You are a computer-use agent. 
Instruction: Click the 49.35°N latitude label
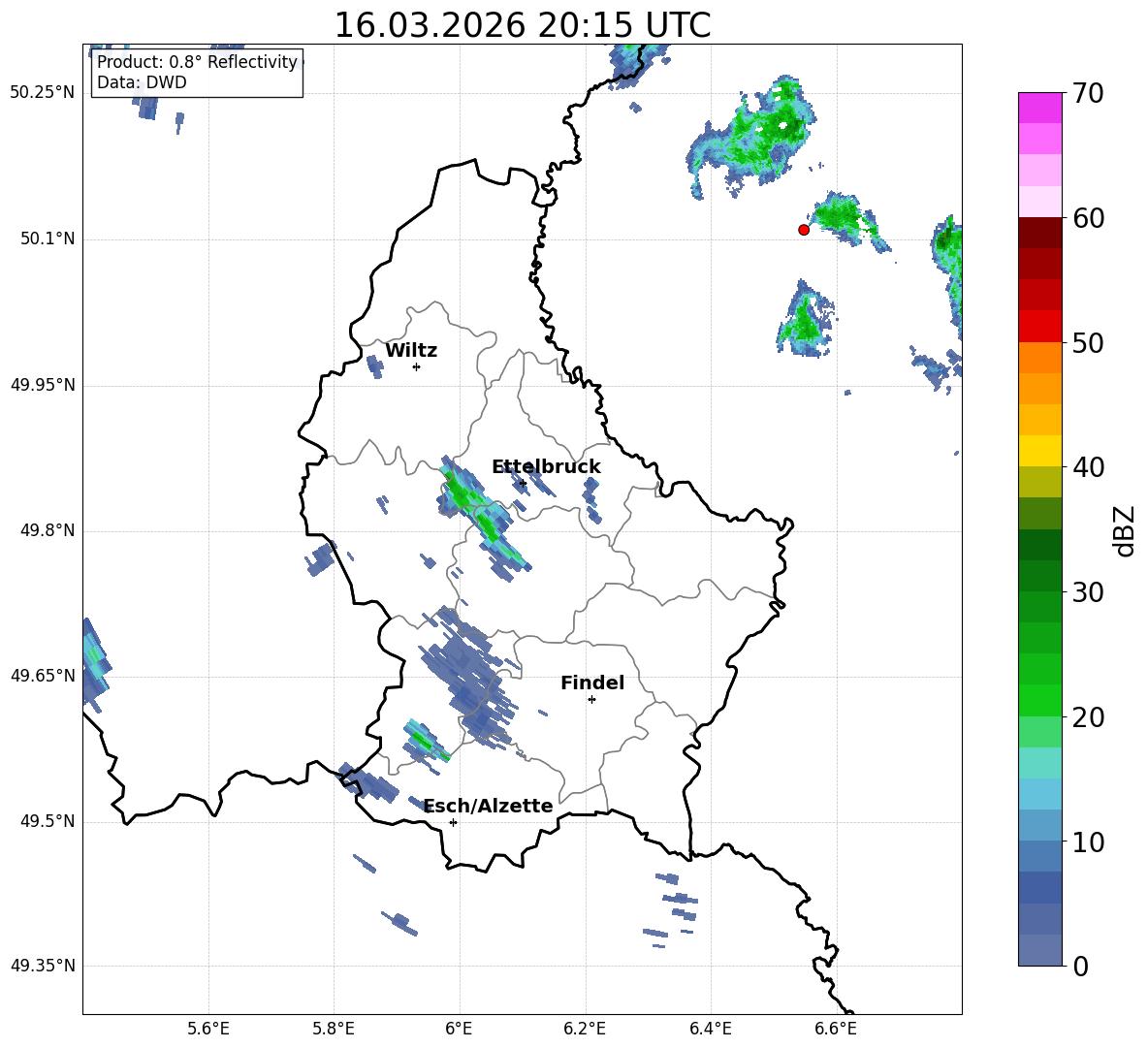point(43,966)
